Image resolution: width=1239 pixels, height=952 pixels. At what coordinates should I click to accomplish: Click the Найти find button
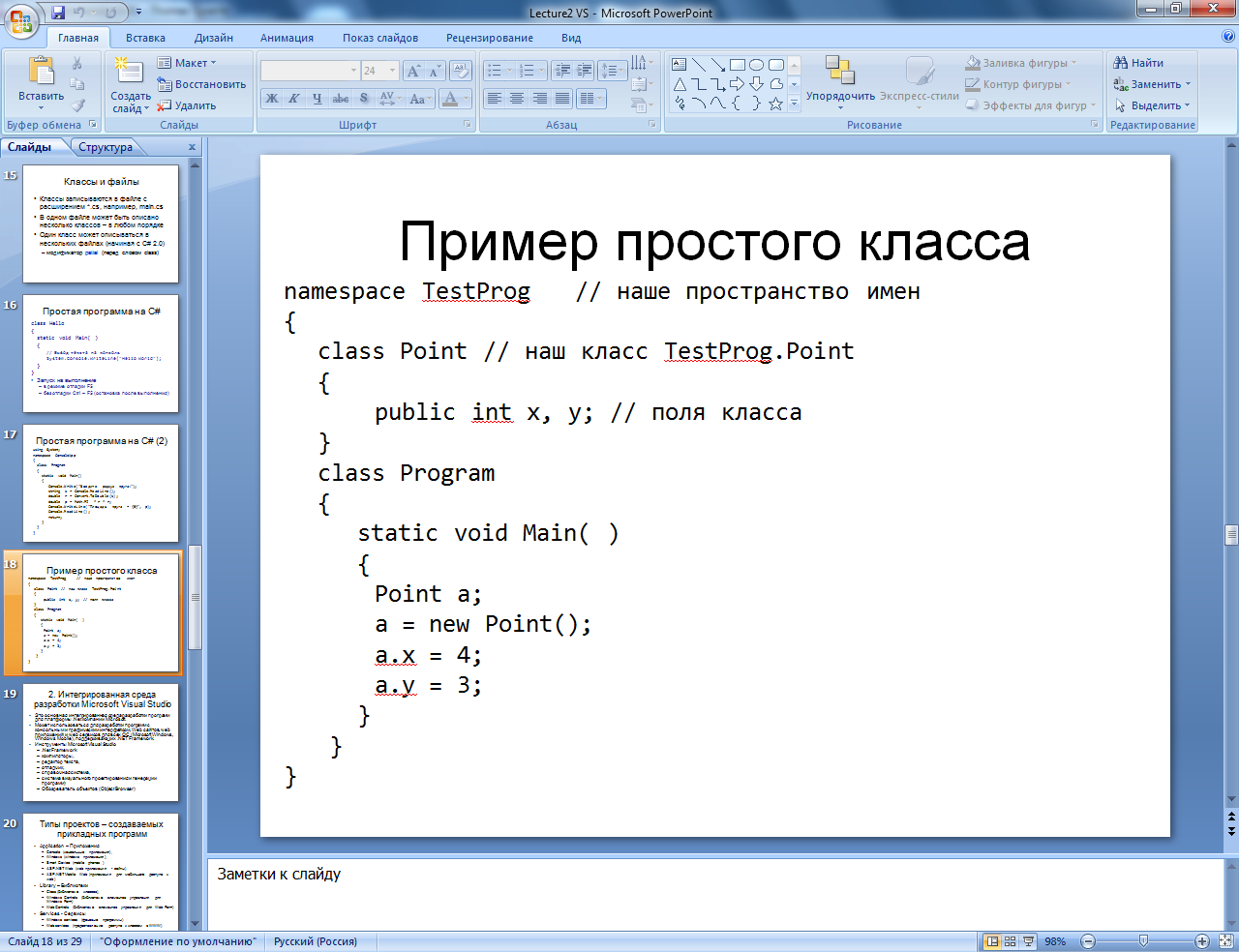[1138, 63]
